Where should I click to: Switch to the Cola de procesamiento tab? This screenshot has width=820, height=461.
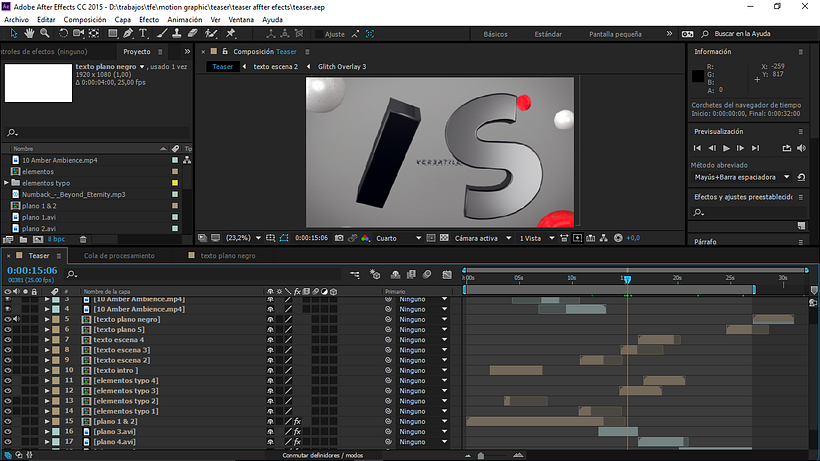117,255
